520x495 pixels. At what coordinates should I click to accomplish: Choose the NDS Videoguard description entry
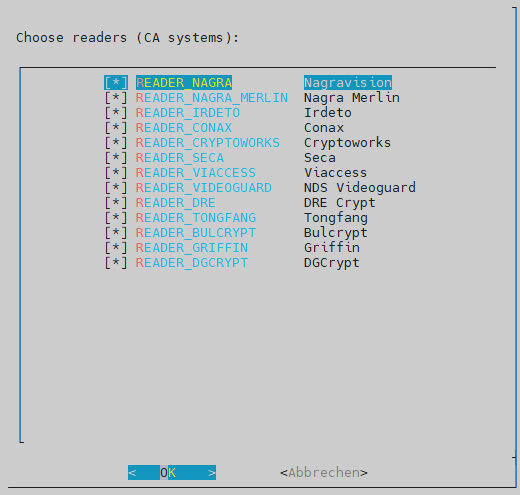(x=360, y=188)
